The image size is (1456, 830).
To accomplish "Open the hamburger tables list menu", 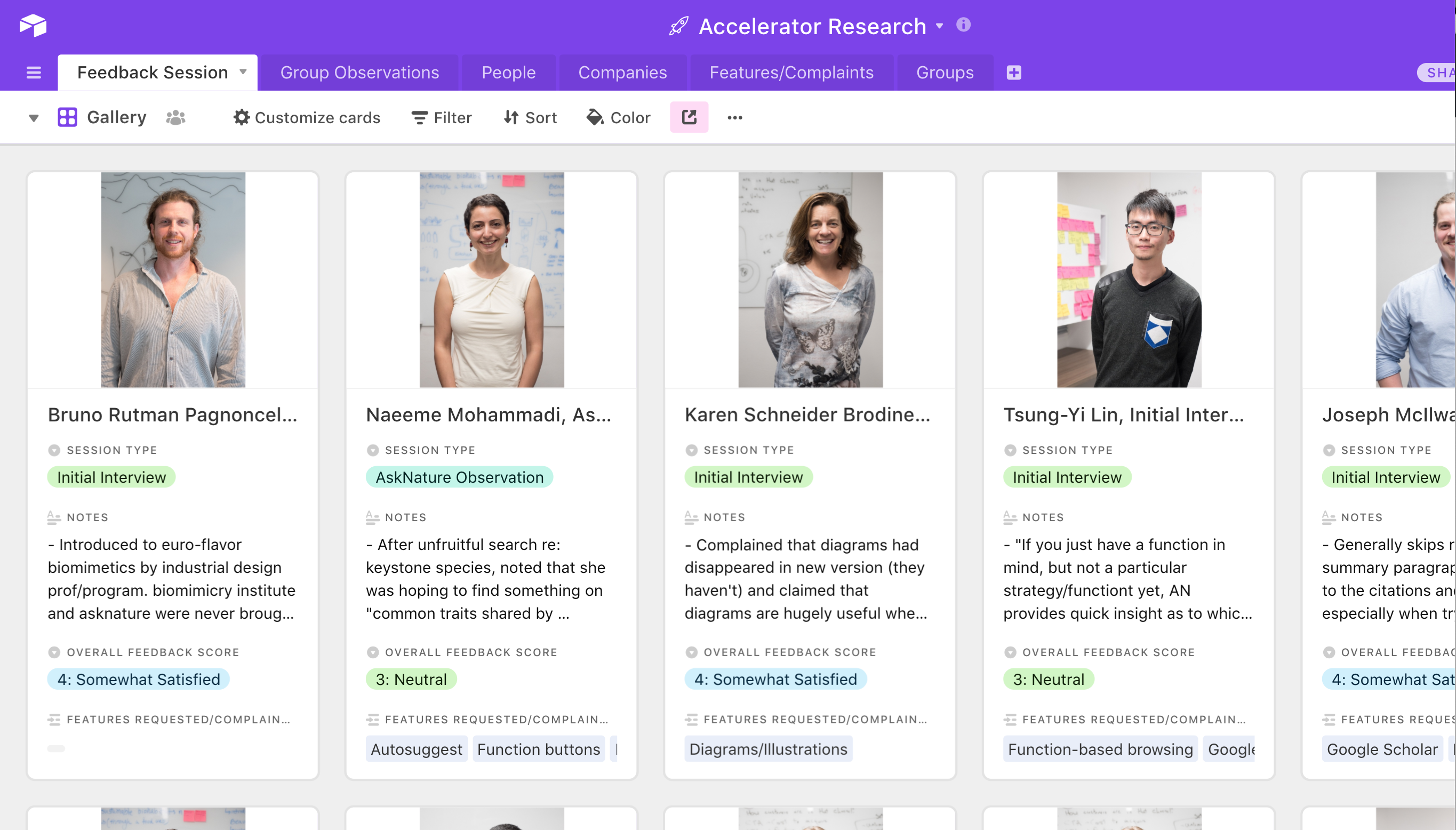I will [34, 73].
